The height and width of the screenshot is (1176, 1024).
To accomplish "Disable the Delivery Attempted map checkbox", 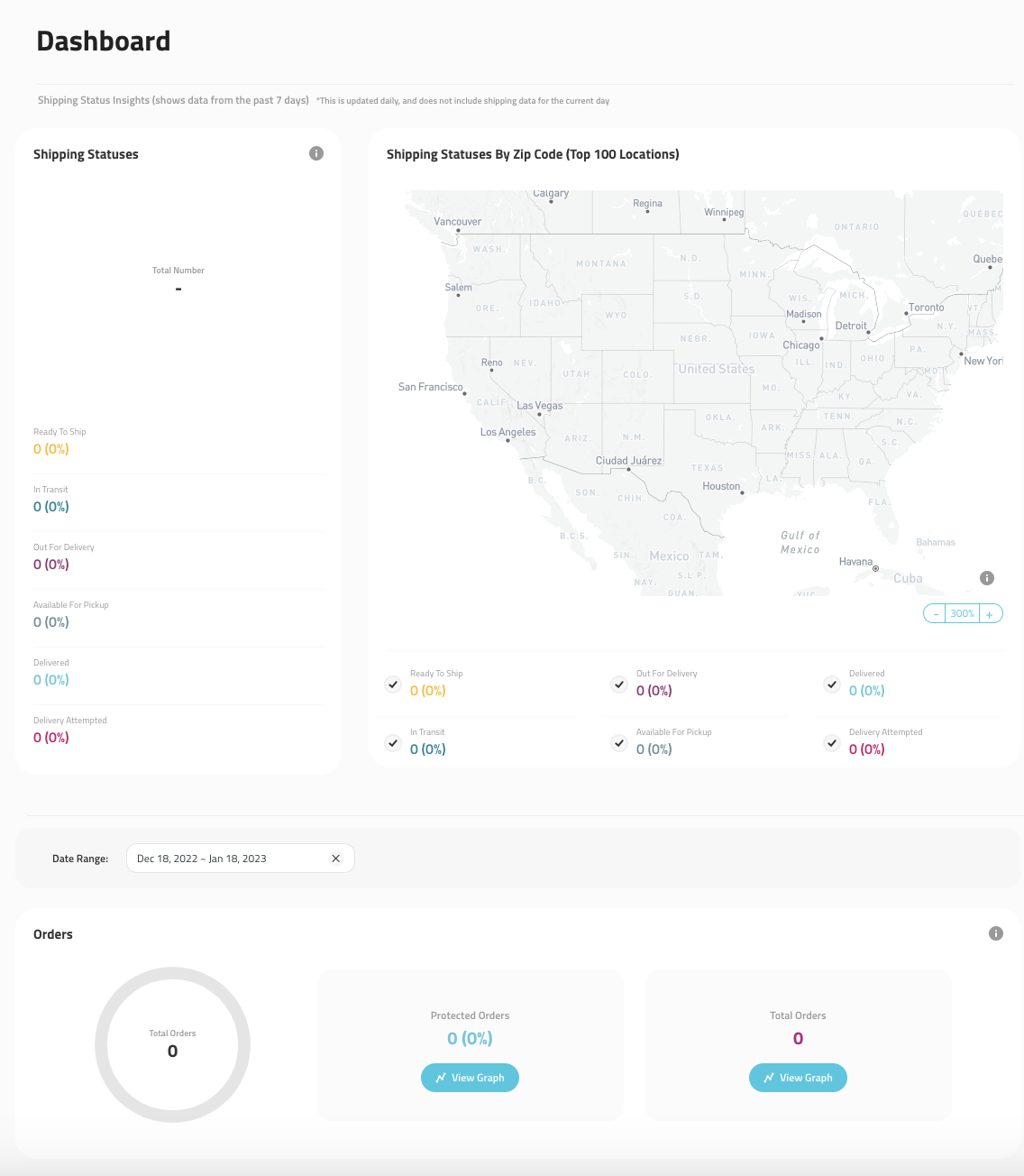I will [832, 743].
